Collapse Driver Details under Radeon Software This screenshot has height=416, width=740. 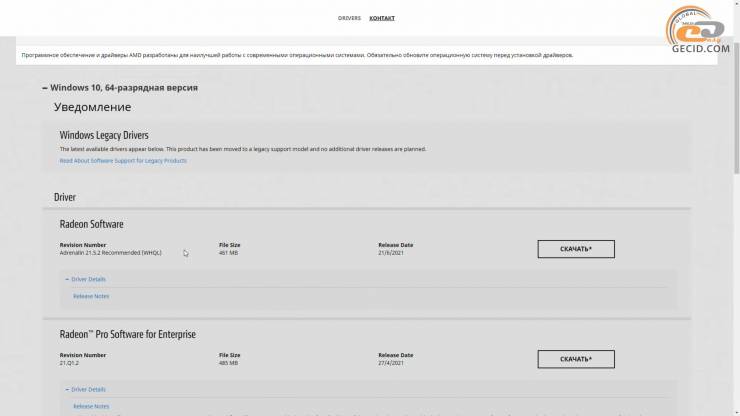pos(86,279)
